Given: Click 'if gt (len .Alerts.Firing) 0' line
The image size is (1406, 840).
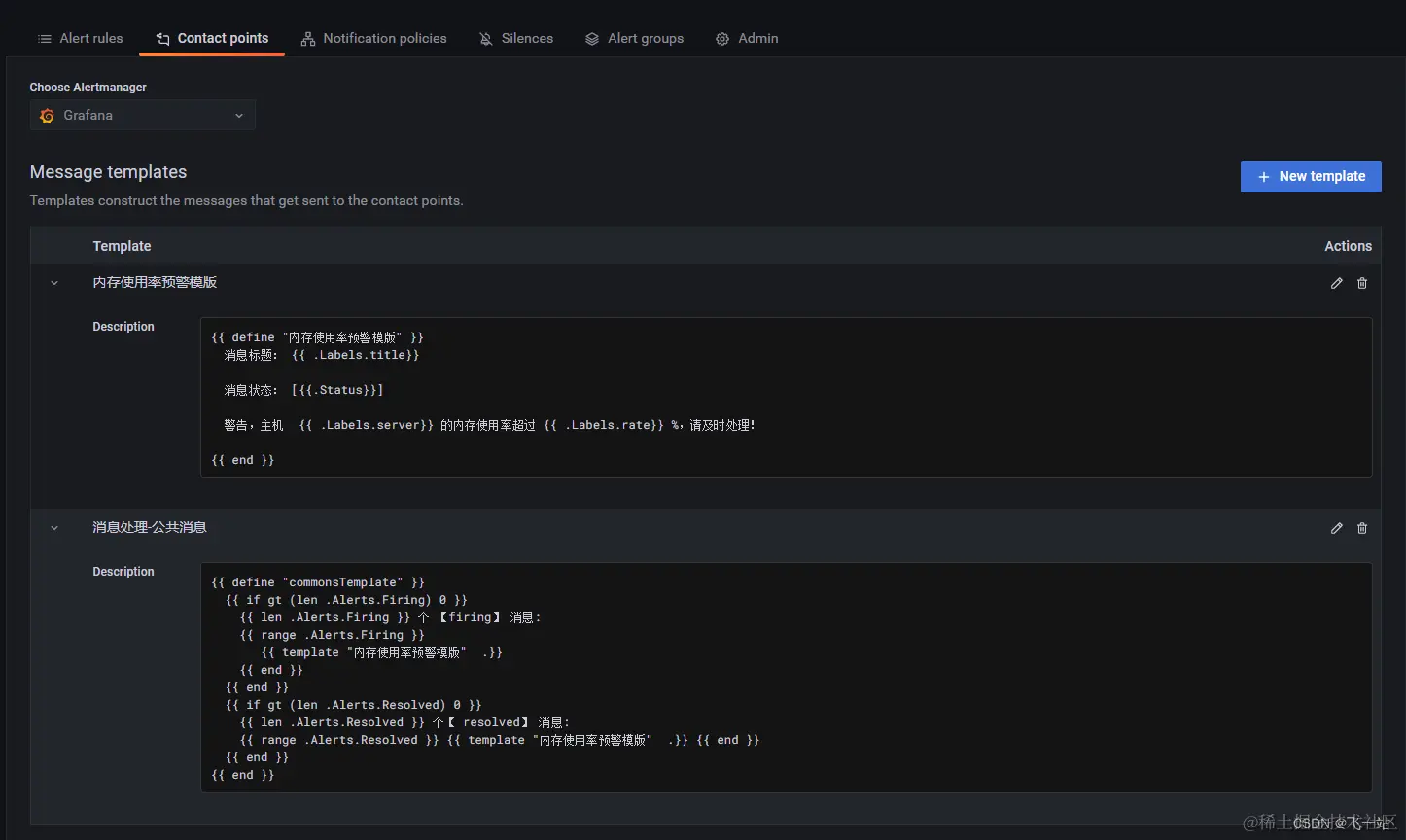Looking at the screenshot, I should coord(346,600).
